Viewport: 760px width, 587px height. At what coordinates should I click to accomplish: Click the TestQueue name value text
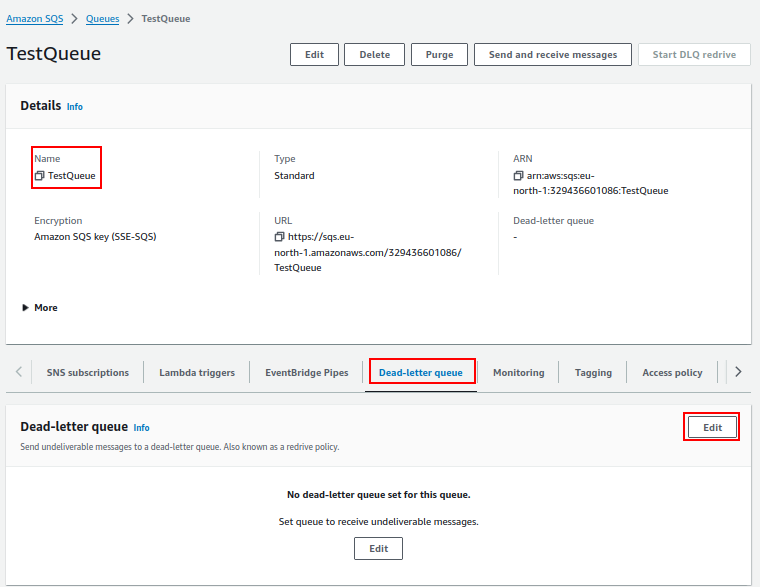(72, 175)
